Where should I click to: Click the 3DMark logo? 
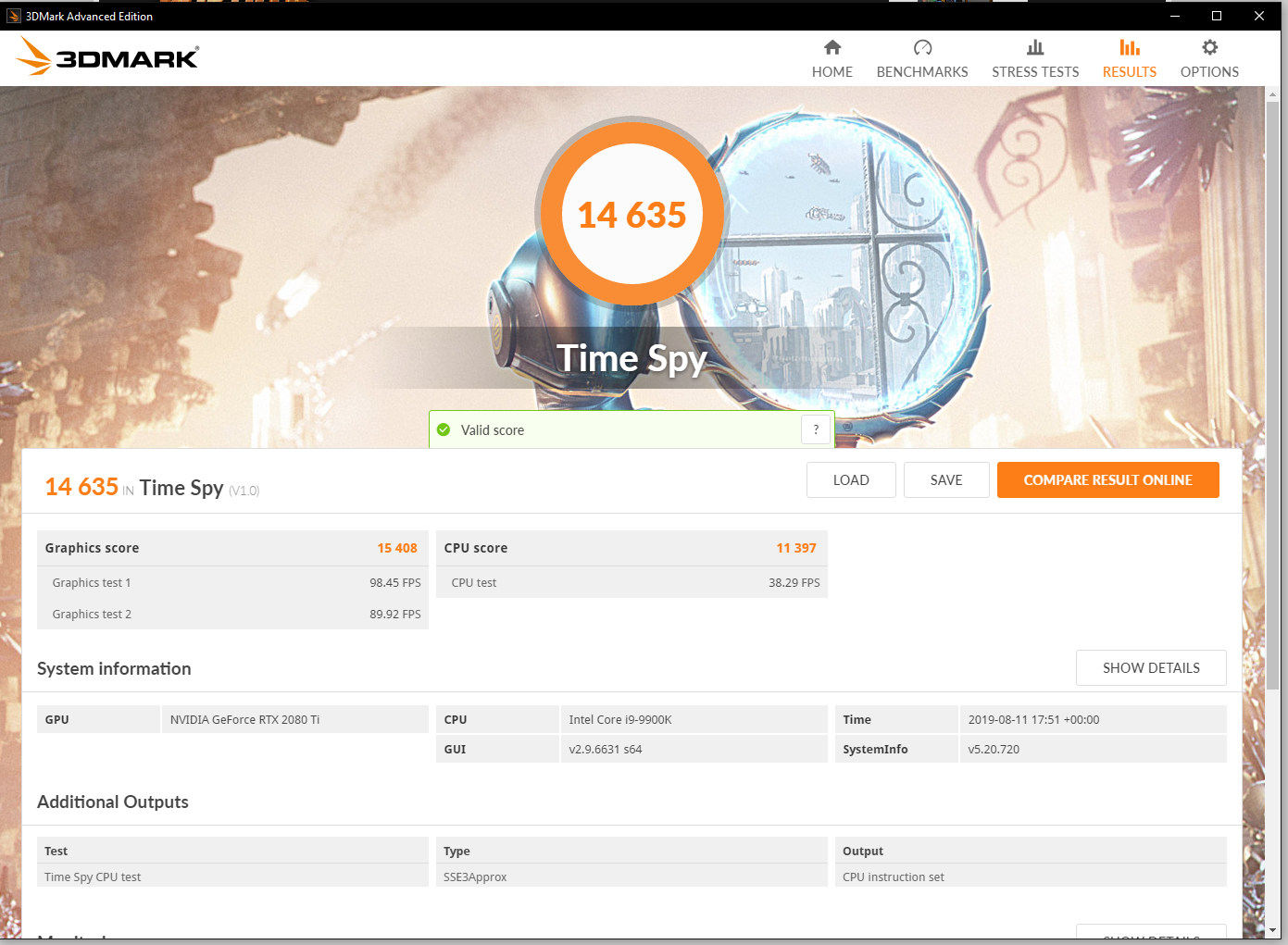click(x=107, y=56)
